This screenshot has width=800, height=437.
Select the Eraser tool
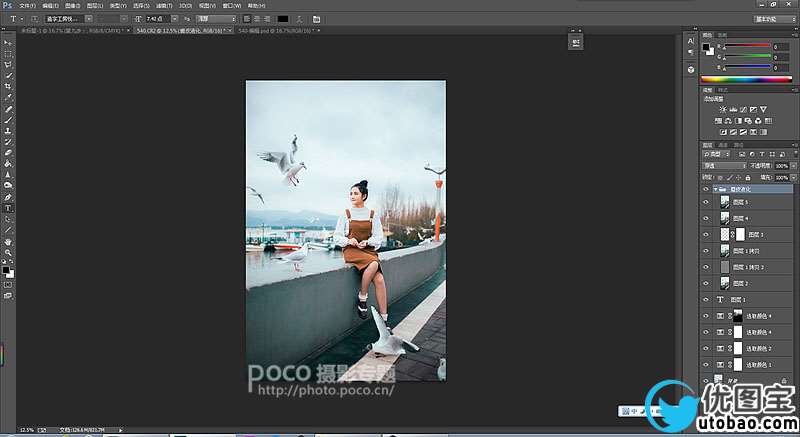(x=8, y=152)
